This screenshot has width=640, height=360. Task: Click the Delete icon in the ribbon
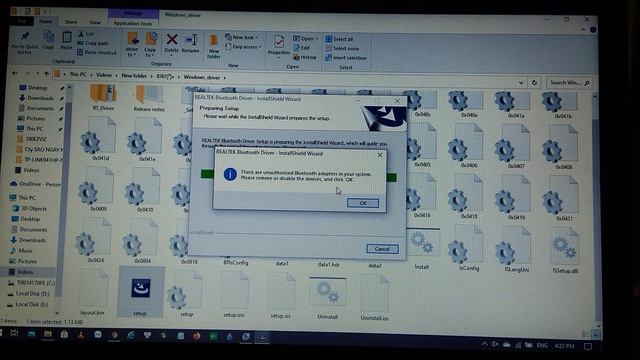(x=171, y=43)
